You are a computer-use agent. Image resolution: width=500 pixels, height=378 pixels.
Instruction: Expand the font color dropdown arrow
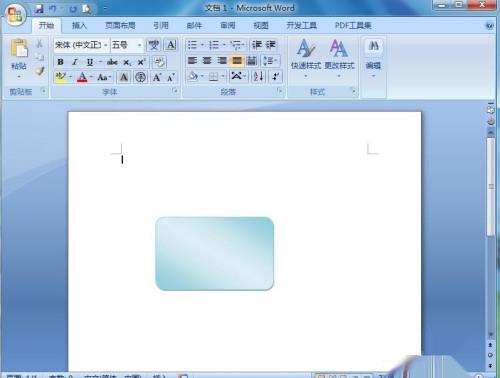91,77
